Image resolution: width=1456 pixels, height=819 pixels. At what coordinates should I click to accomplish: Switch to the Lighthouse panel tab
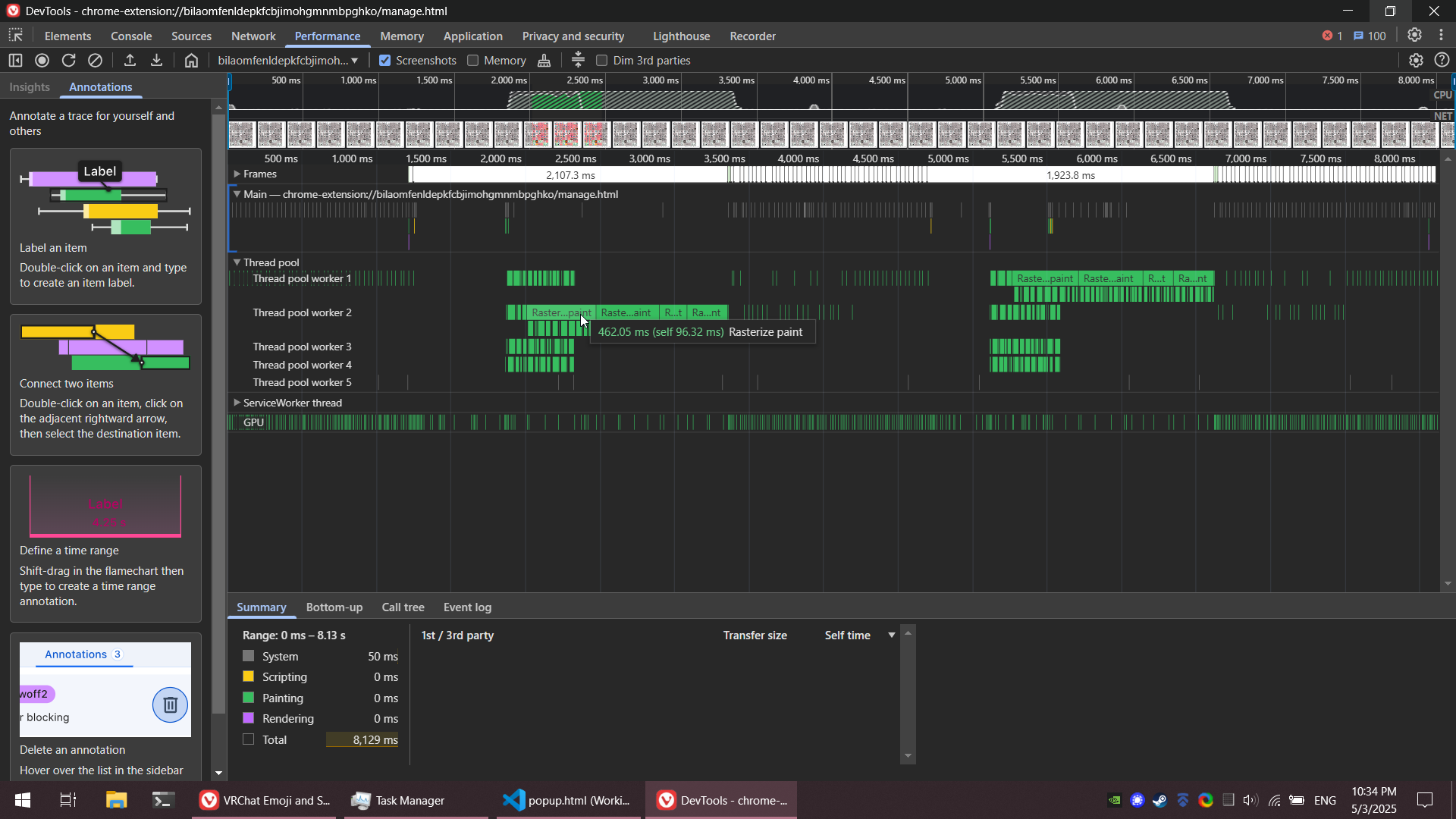(x=681, y=36)
